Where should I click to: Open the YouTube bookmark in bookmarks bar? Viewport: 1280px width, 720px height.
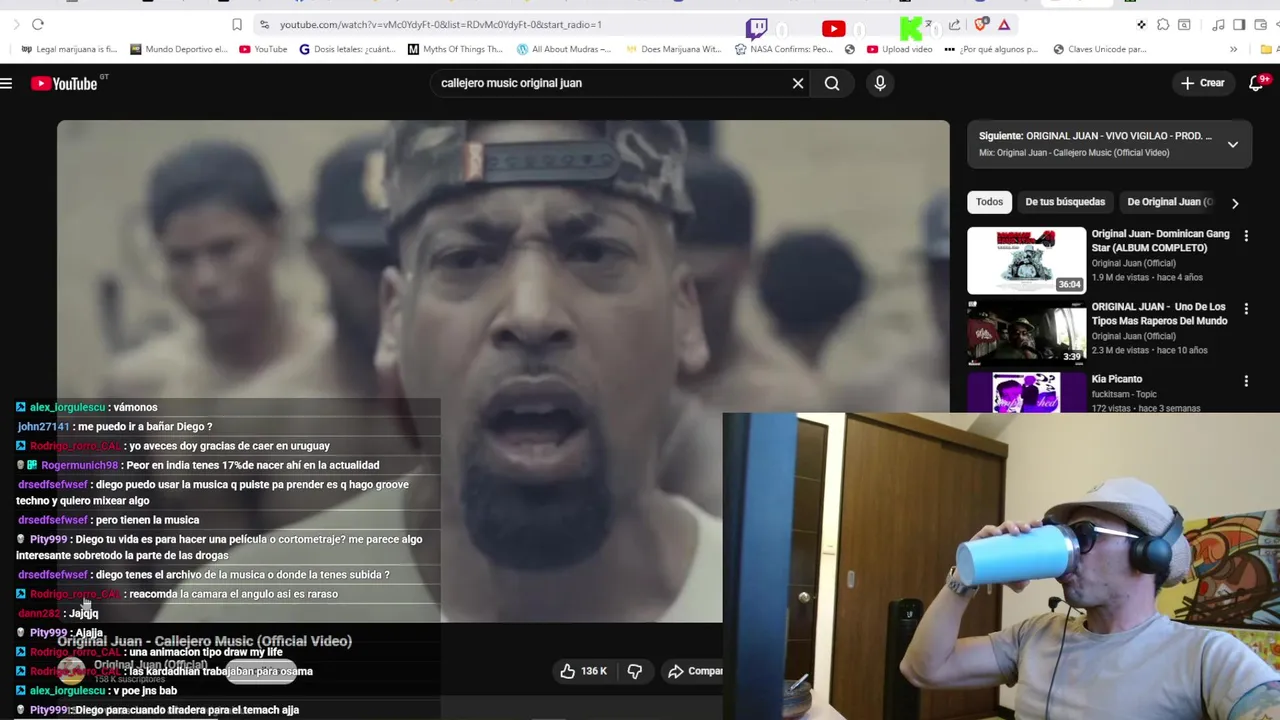click(263, 49)
